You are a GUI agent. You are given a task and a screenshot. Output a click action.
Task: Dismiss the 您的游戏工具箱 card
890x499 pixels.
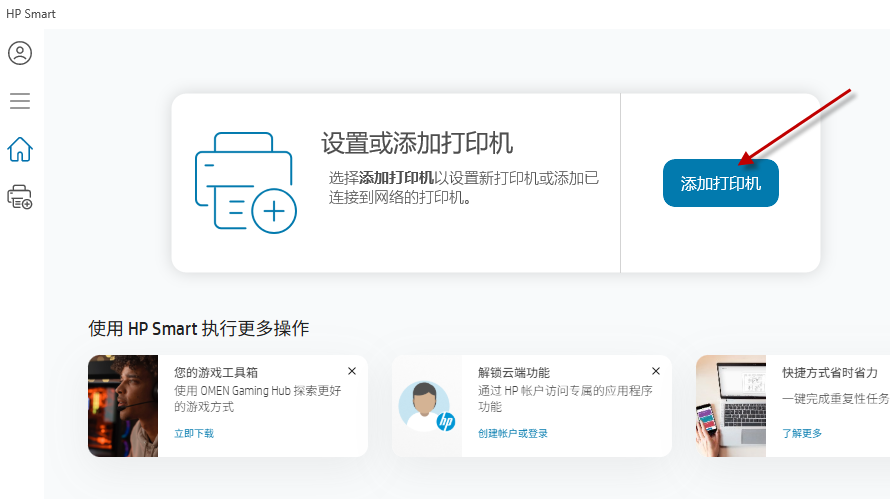tap(352, 371)
